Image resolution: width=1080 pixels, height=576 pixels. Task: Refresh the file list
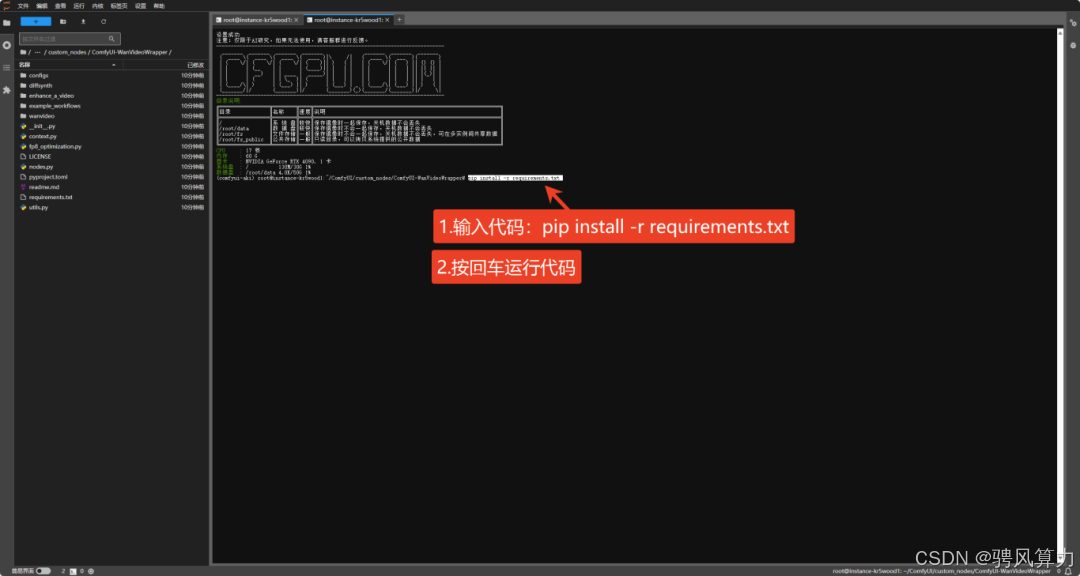pyautogui.click(x=103, y=21)
